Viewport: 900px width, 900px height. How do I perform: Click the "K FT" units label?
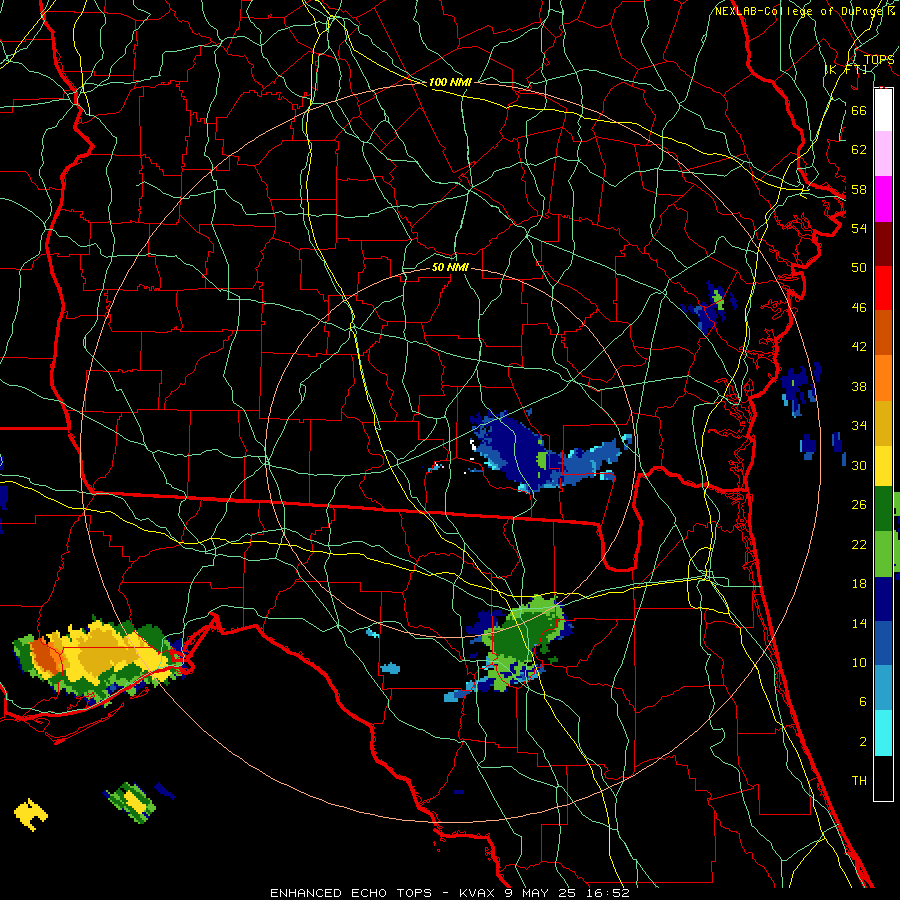[846, 69]
